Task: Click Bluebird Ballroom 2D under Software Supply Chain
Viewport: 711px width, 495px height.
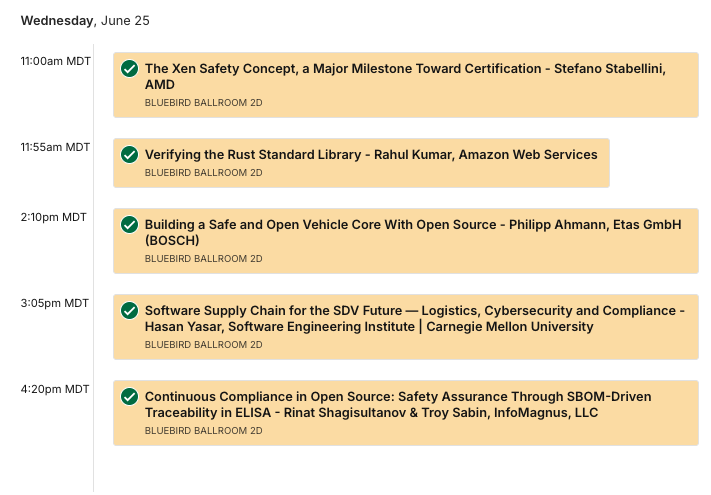Action: pos(204,345)
